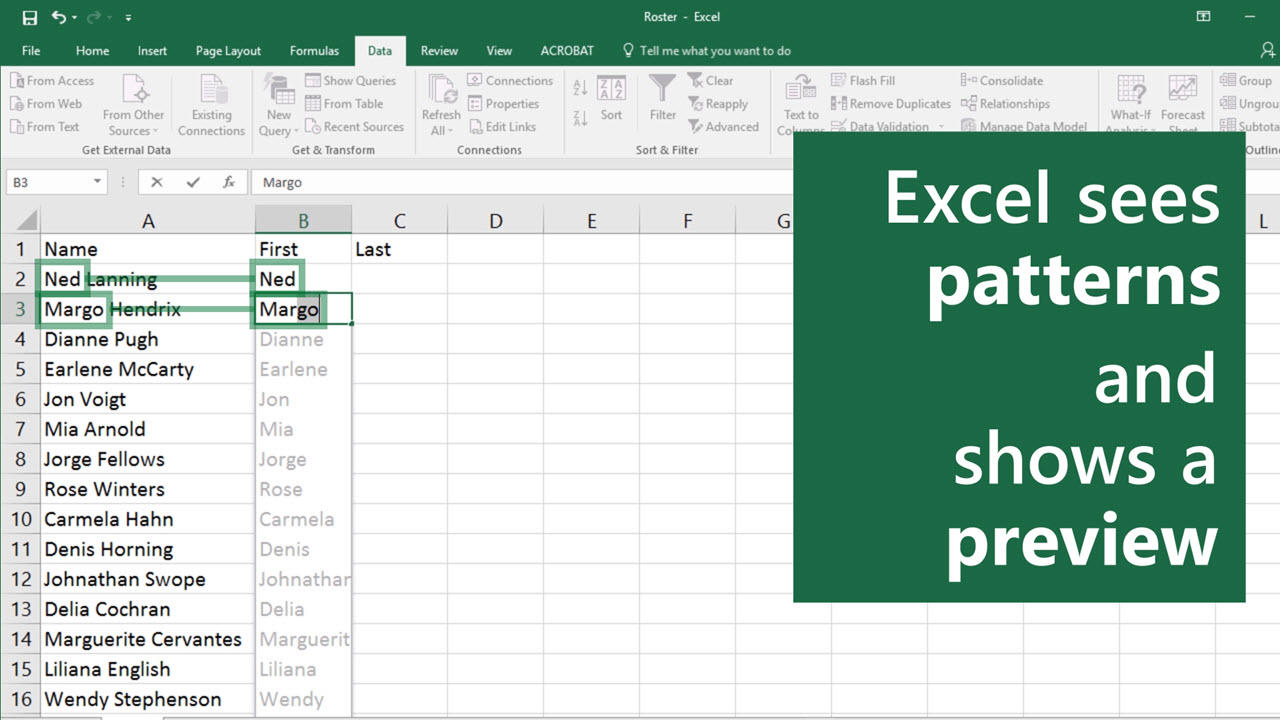View table Relationships

click(1007, 103)
